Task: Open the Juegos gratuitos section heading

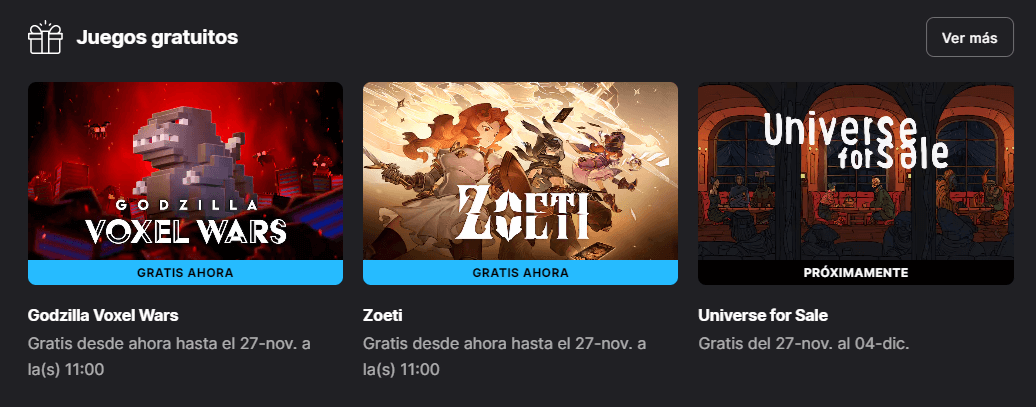Action: [x=157, y=37]
